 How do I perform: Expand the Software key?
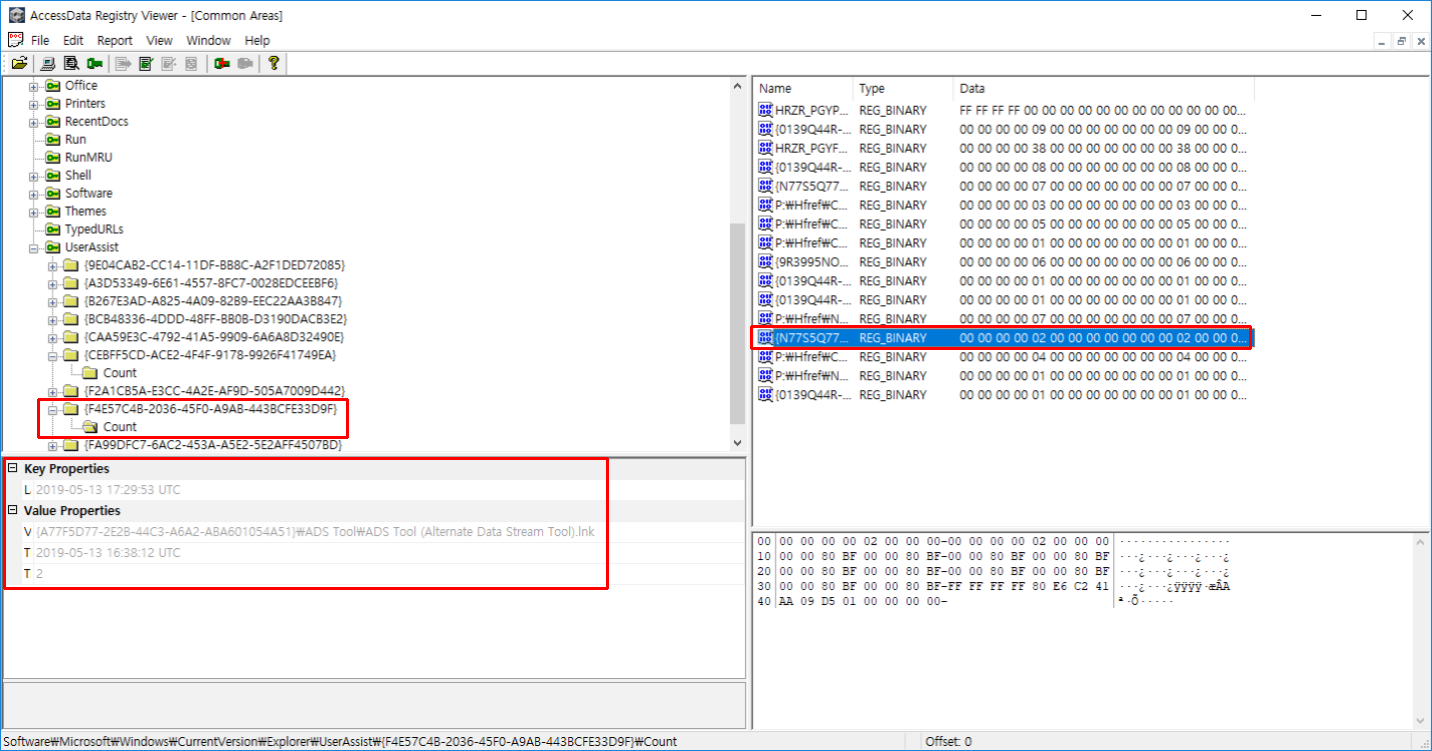pyautogui.click(x=34, y=194)
